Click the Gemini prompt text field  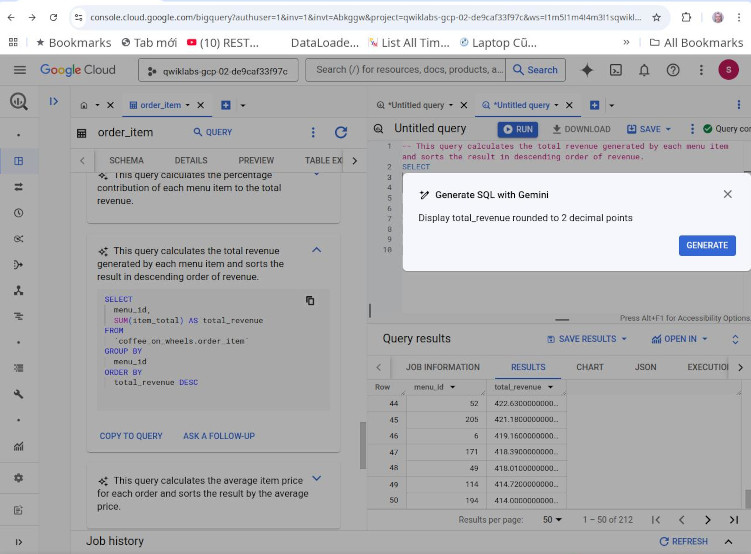[x=525, y=218]
